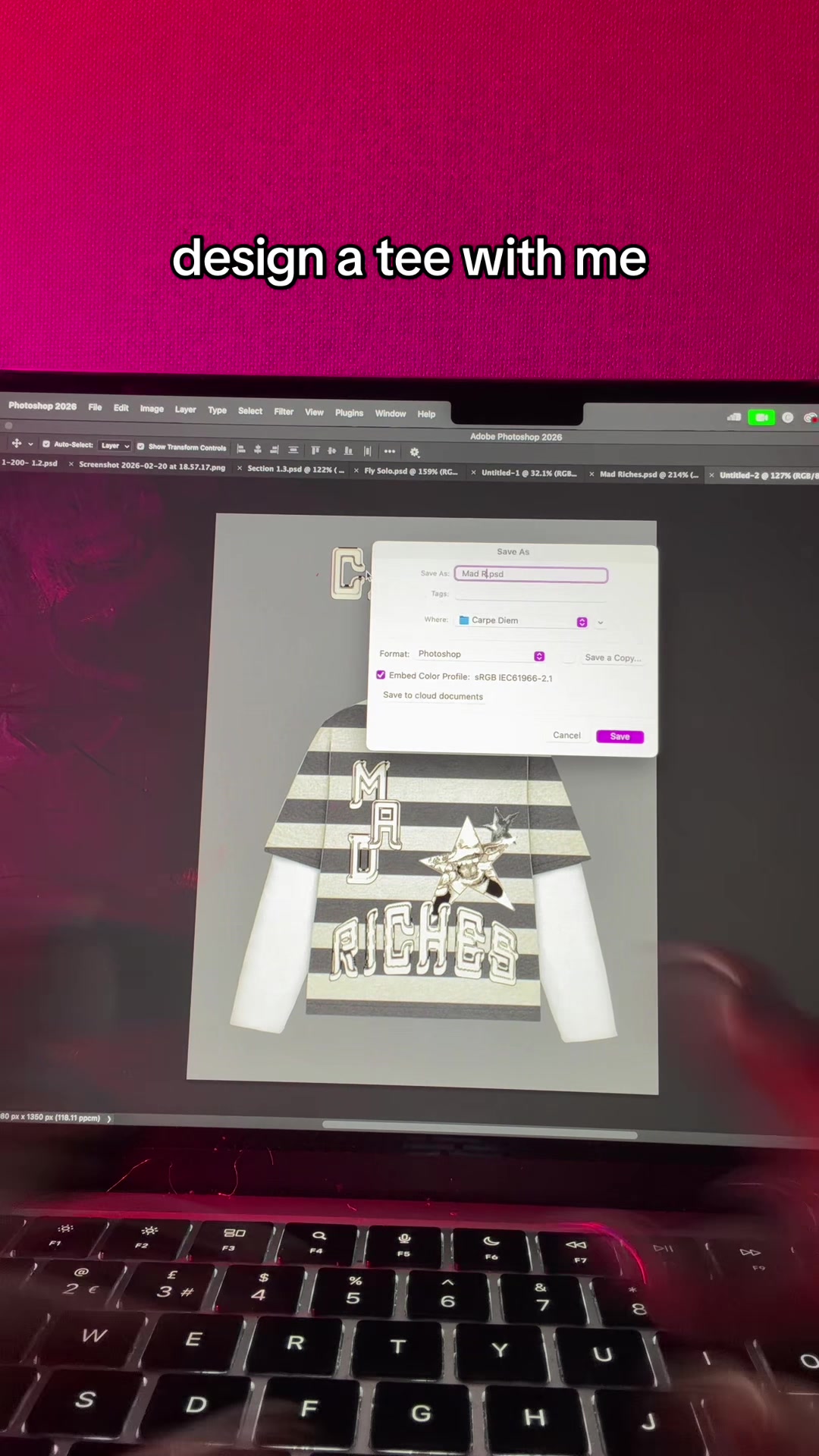
Task: Expand the Save dialog with chevron
Action: pos(601,623)
